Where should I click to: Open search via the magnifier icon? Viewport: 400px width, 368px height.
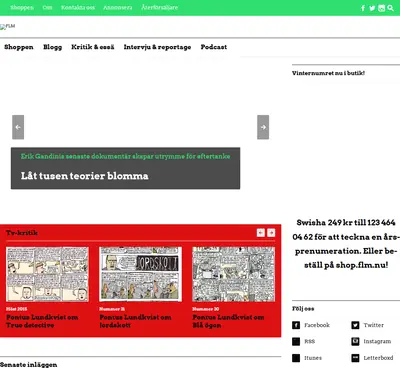coord(391,8)
